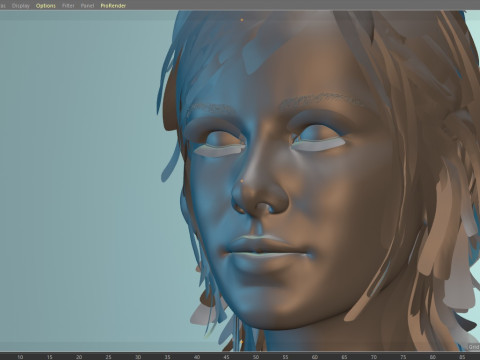Select the orange point above the forehead
Screen dimensions: 480x360
(x=242, y=20)
